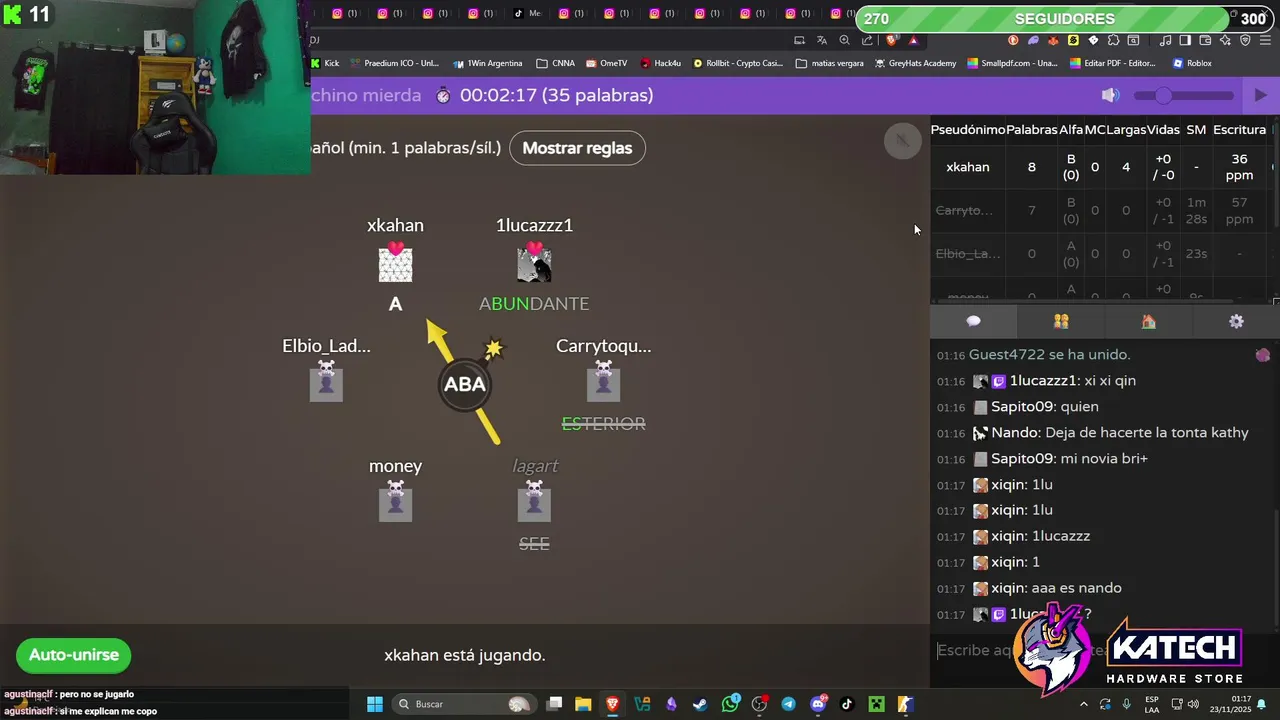Click the chat message input field
Screen dimensions: 1280x720
1104,650
